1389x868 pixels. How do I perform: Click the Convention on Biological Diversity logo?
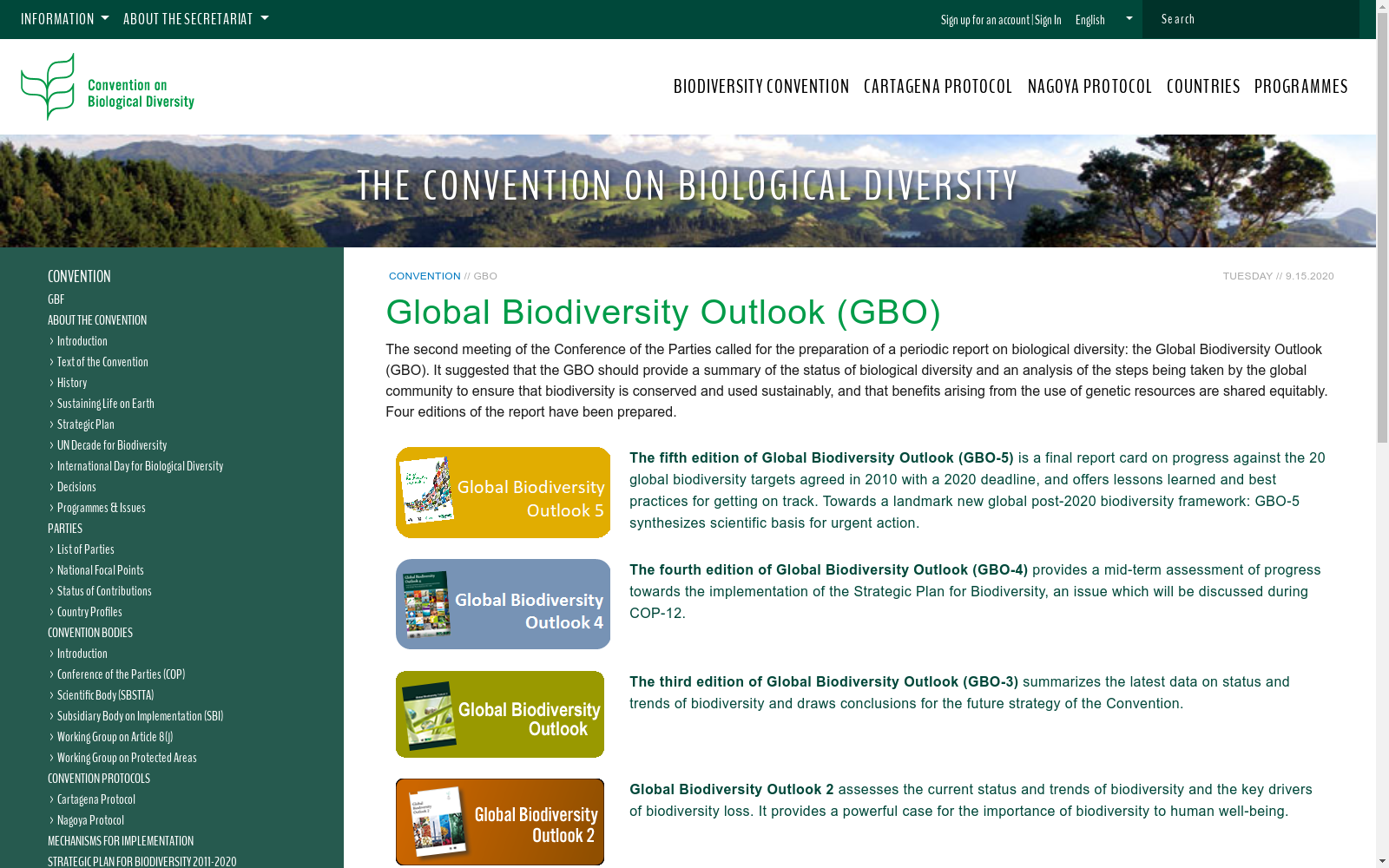pyautogui.click(x=108, y=87)
